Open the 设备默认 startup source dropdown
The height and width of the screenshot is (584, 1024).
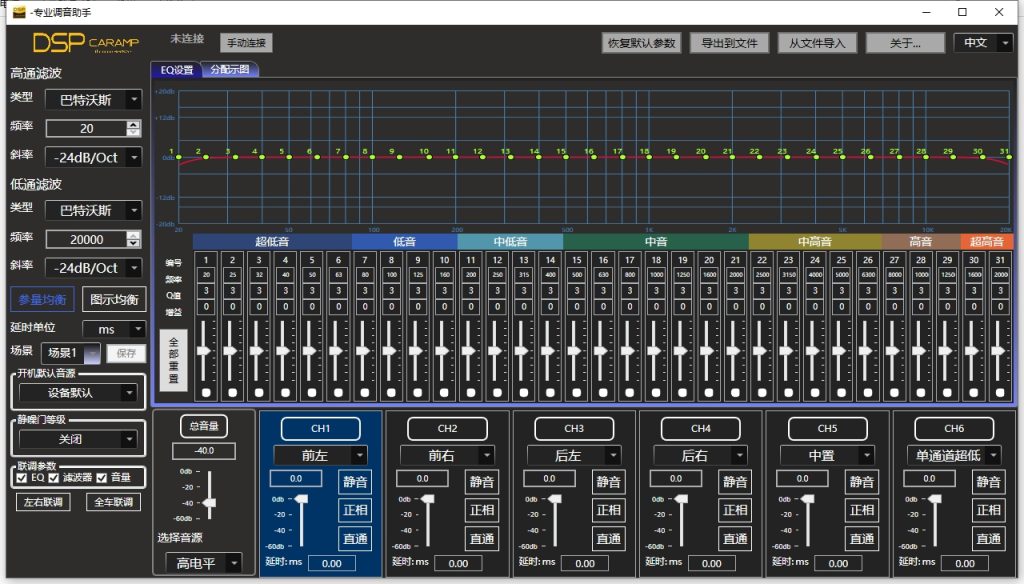(78, 393)
